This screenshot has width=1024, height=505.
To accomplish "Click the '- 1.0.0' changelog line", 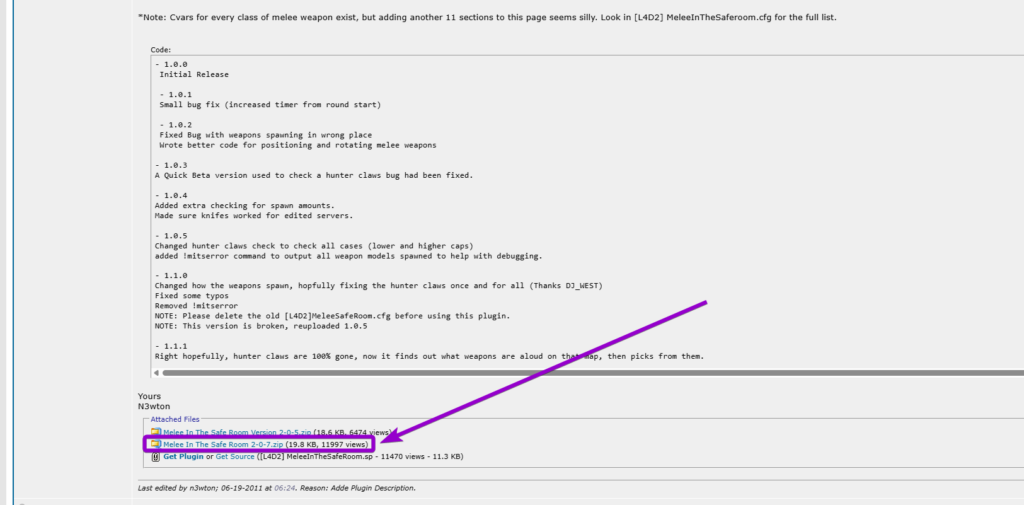I will tap(171, 64).
